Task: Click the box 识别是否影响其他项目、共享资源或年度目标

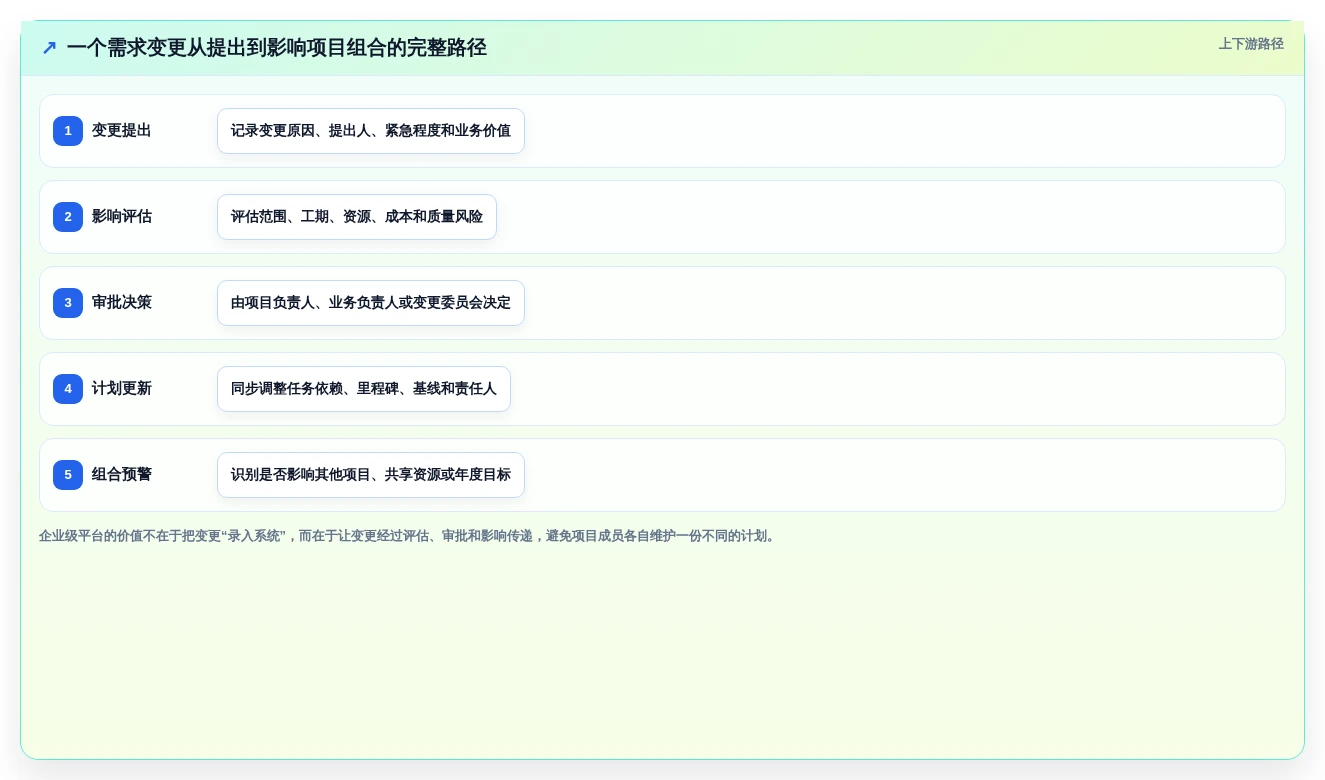Action: [371, 475]
